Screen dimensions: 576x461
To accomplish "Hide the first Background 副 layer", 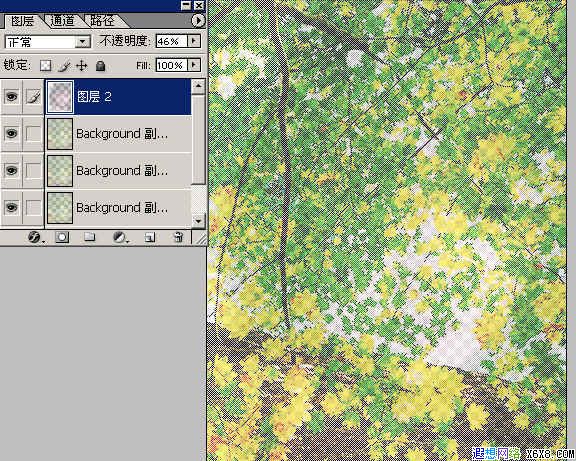I will [x=11, y=133].
